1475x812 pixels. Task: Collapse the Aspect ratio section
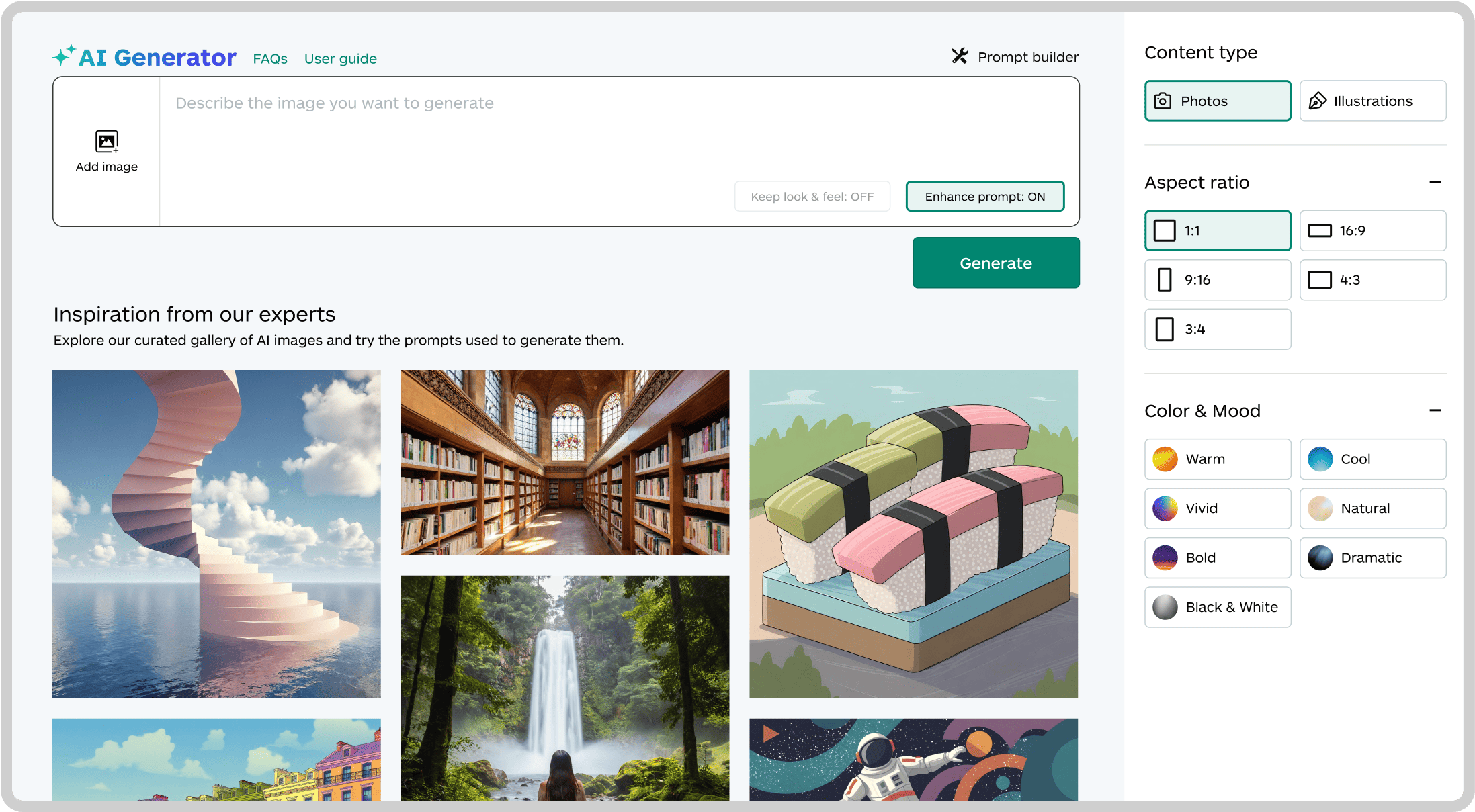1435,182
